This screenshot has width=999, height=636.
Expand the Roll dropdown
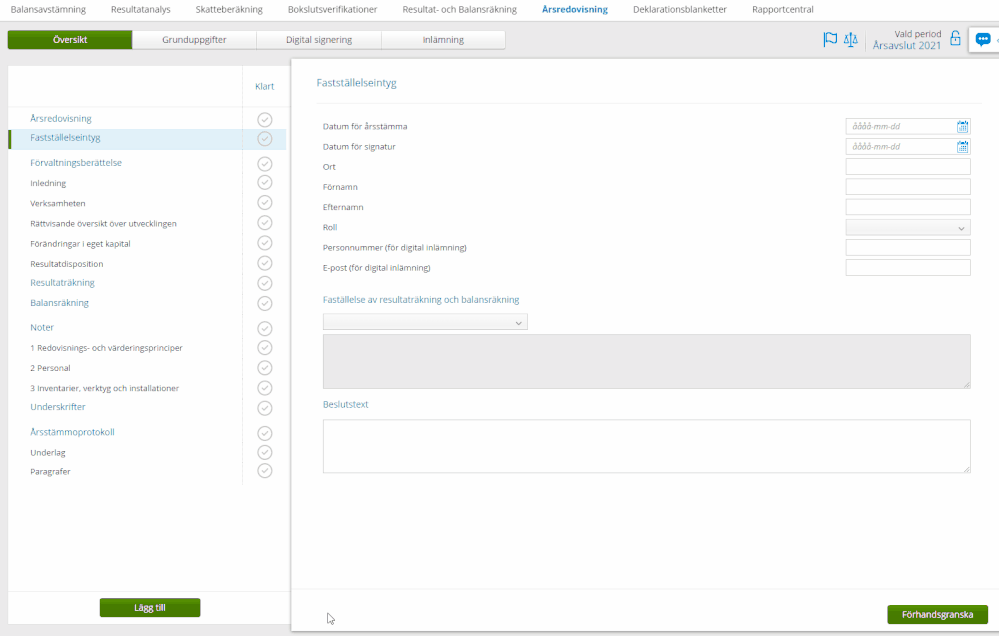(x=908, y=228)
